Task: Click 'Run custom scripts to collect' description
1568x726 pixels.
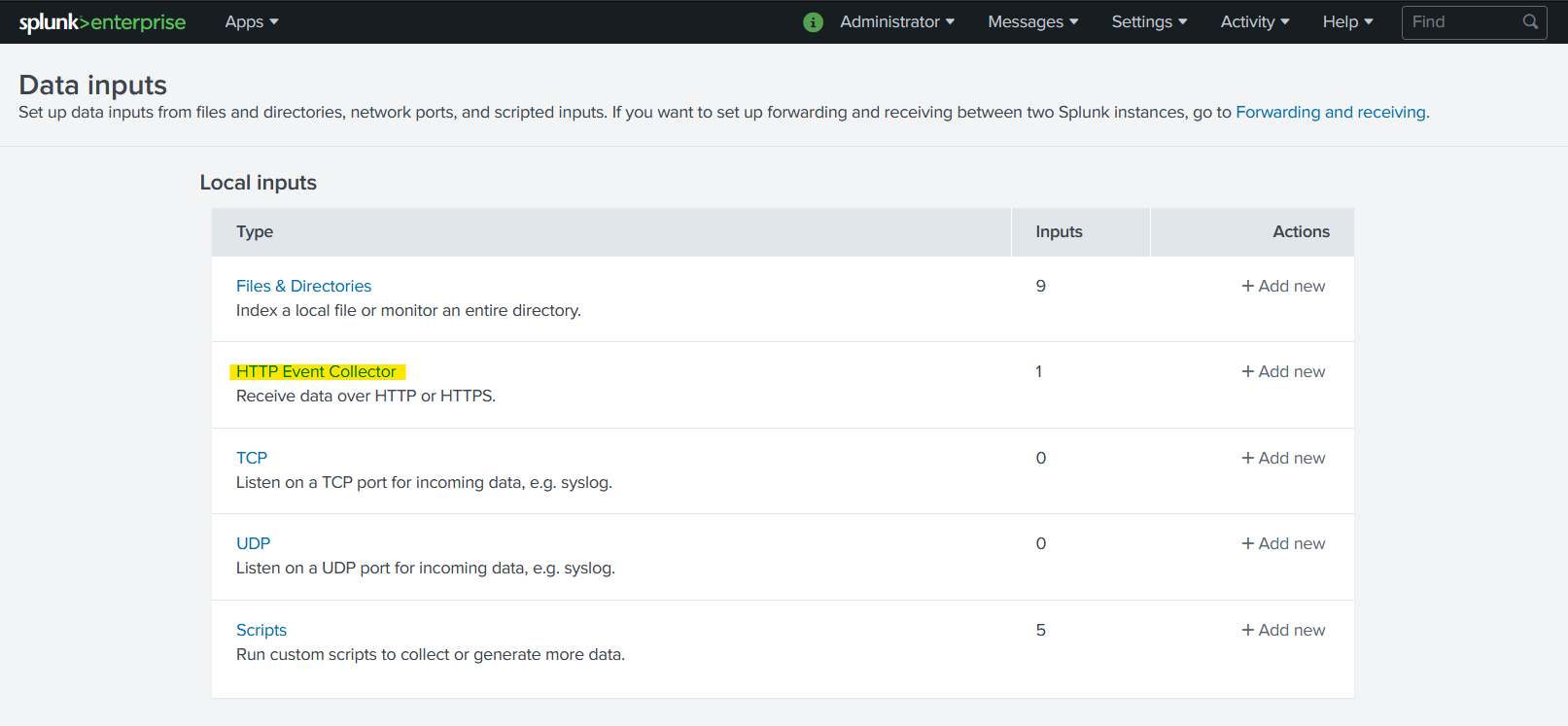Action: (431, 654)
